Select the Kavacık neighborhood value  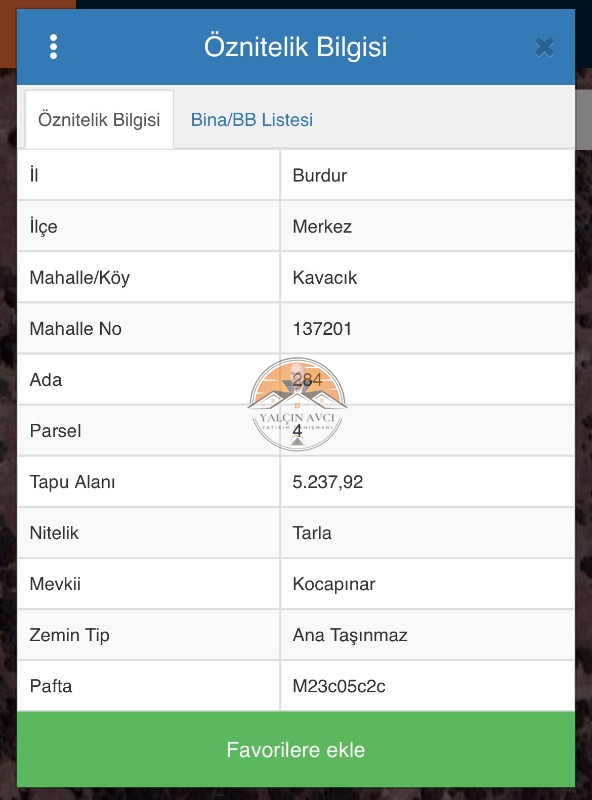(x=325, y=278)
